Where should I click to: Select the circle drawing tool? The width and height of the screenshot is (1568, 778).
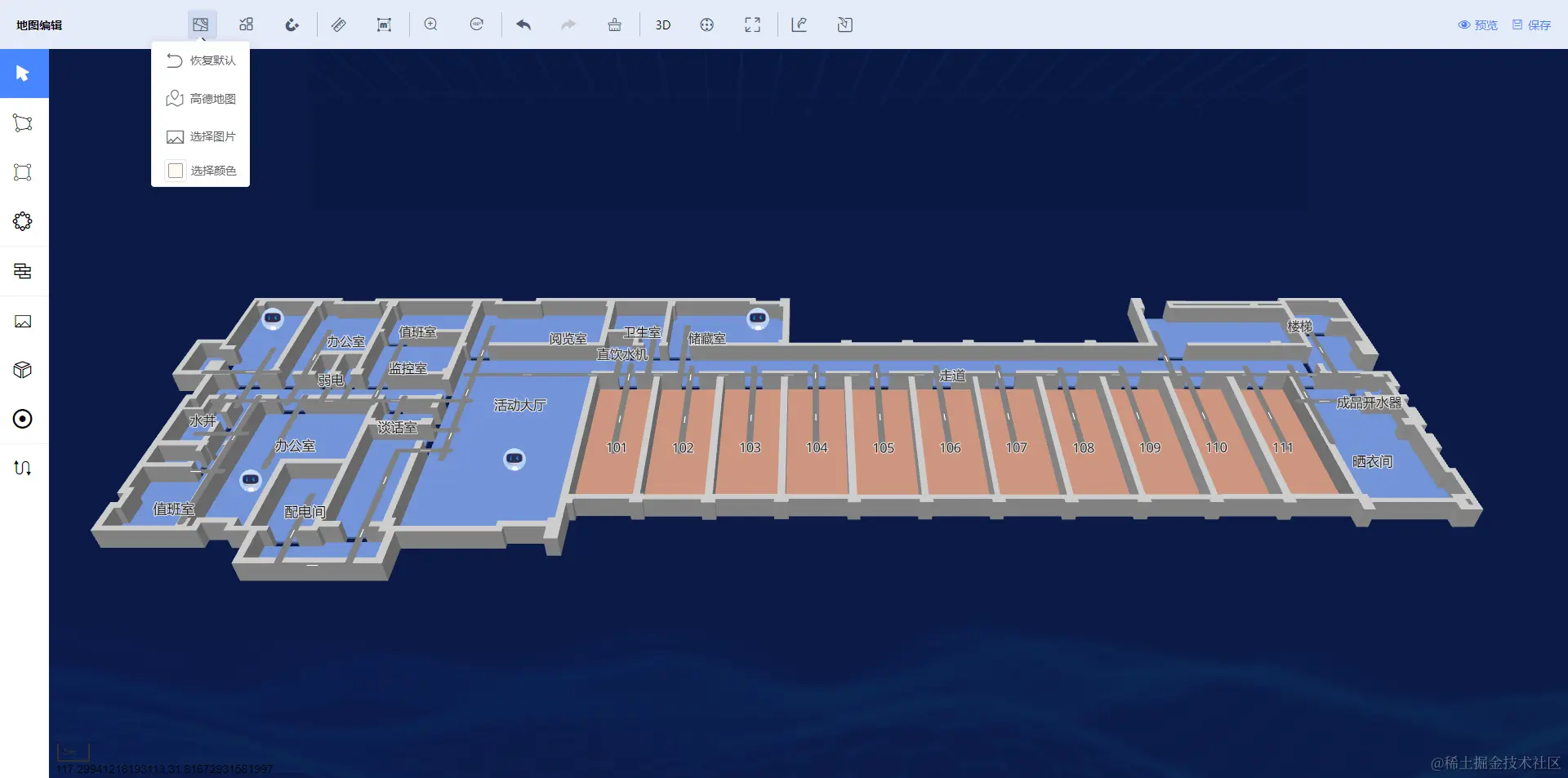click(23, 221)
